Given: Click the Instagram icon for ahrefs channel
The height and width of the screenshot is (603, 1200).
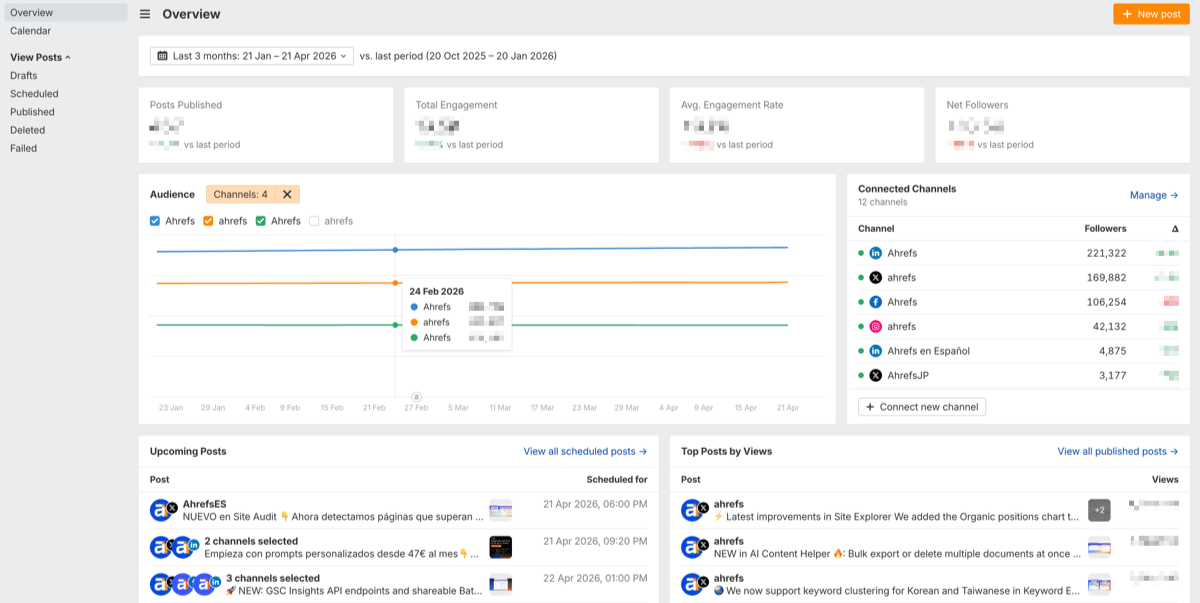Looking at the screenshot, I should 876,326.
